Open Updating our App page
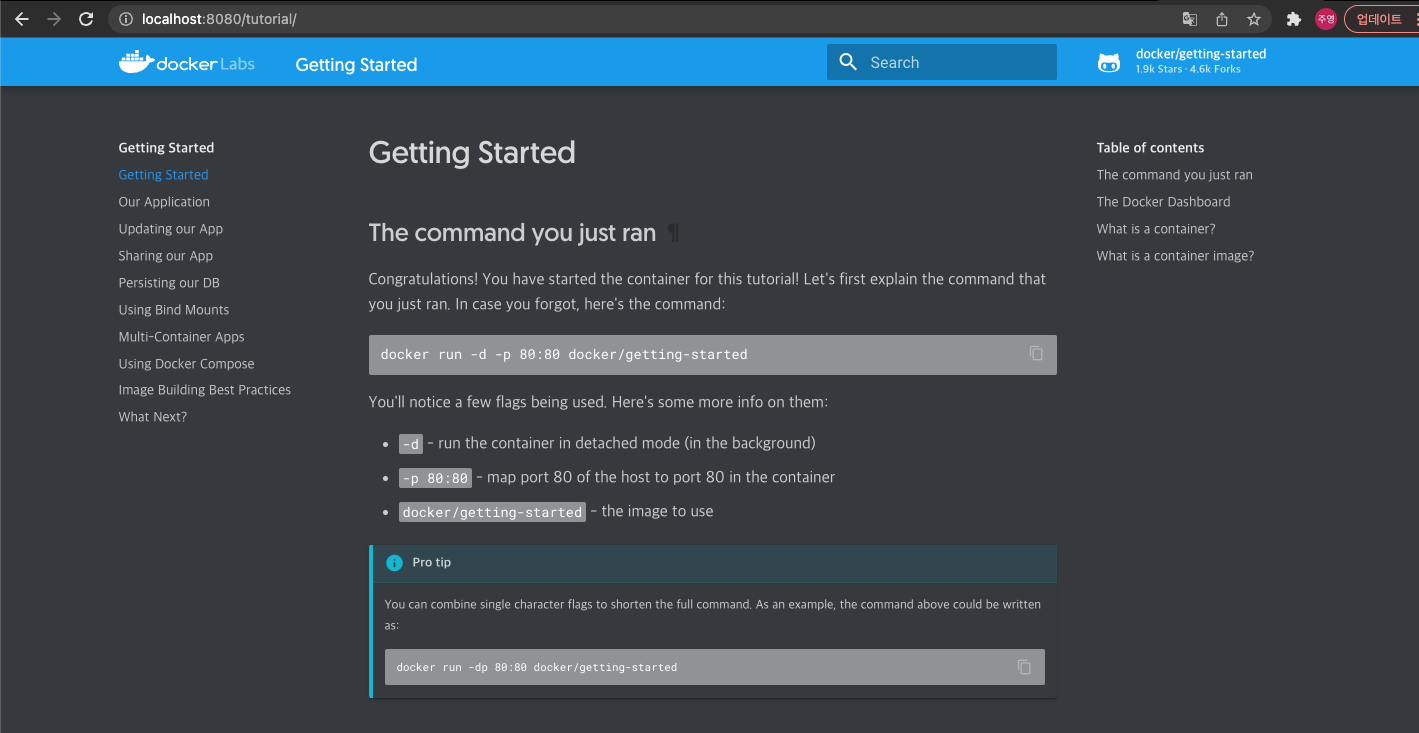 coord(170,229)
